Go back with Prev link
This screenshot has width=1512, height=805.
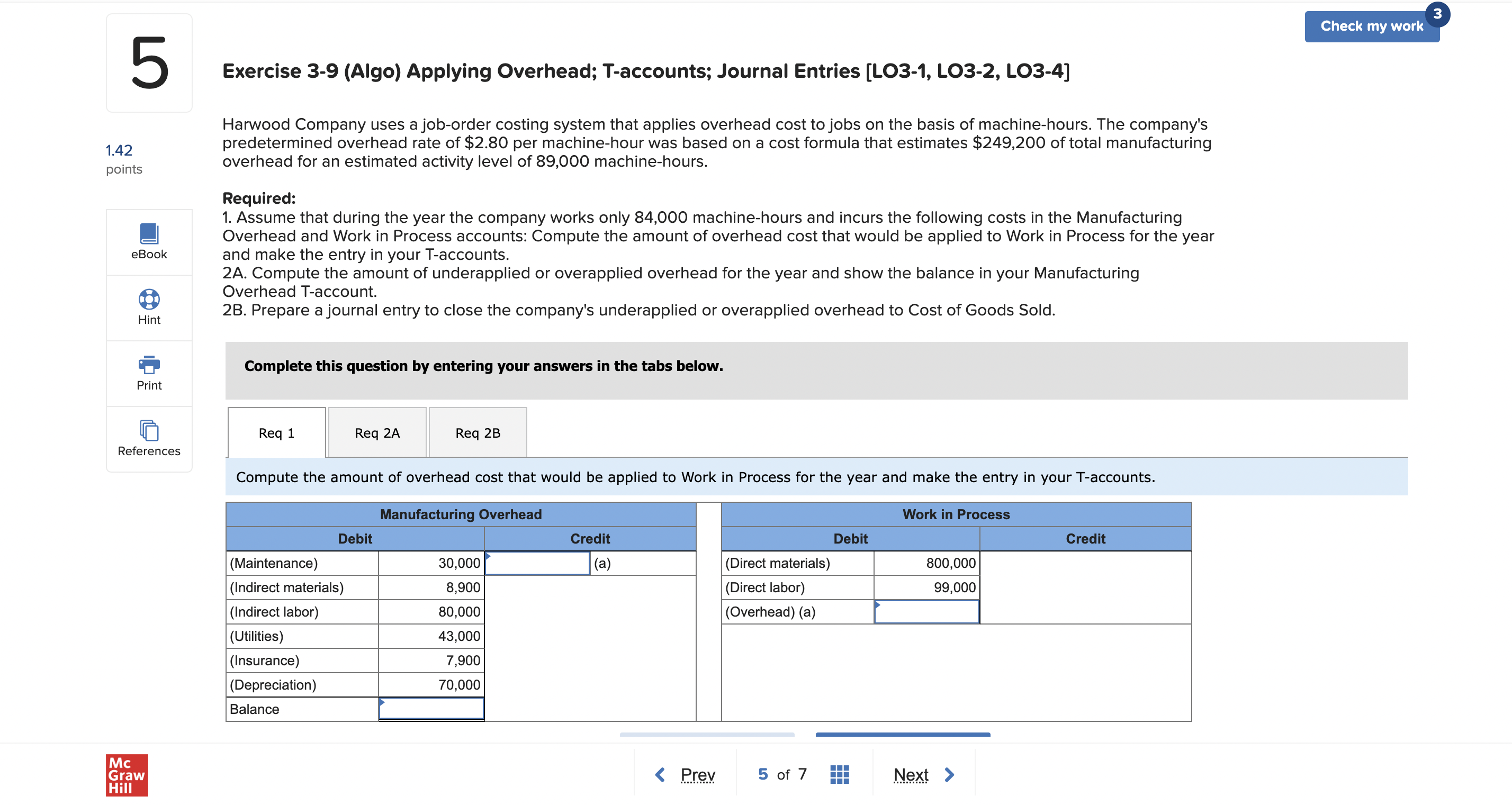697,774
